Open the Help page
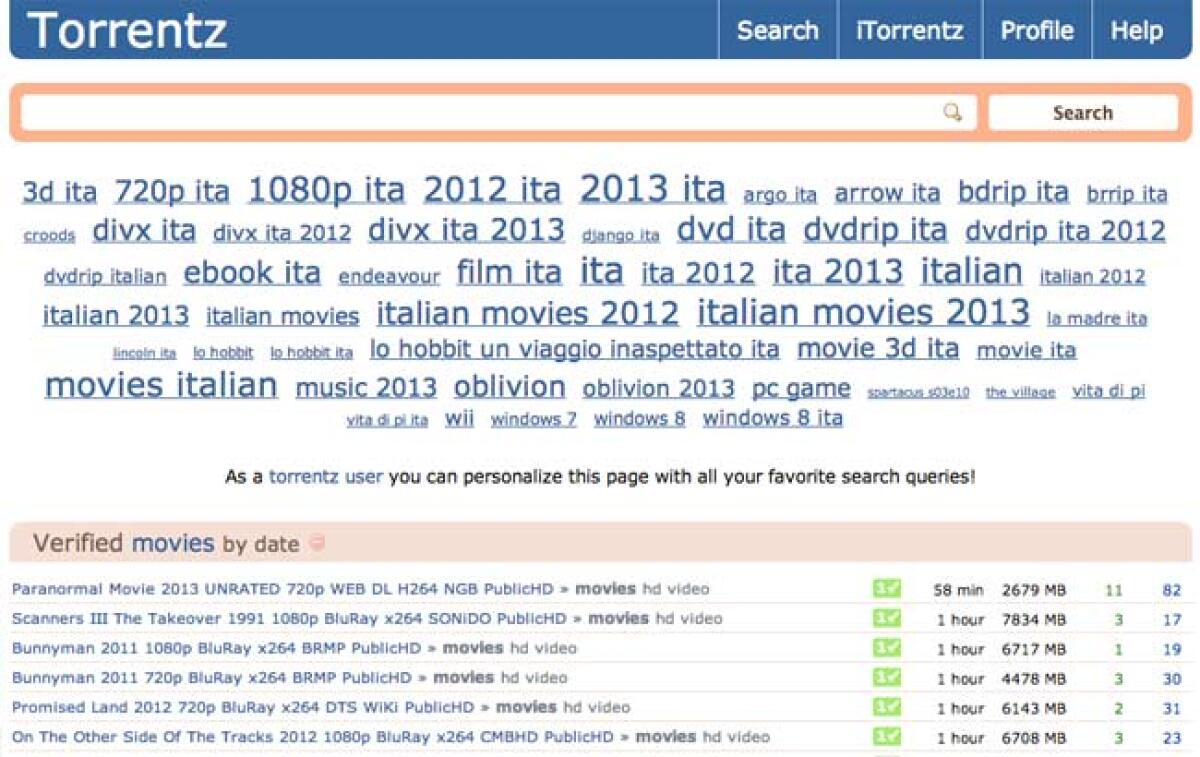The height and width of the screenshot is (757, 1200). (1136, 30)
